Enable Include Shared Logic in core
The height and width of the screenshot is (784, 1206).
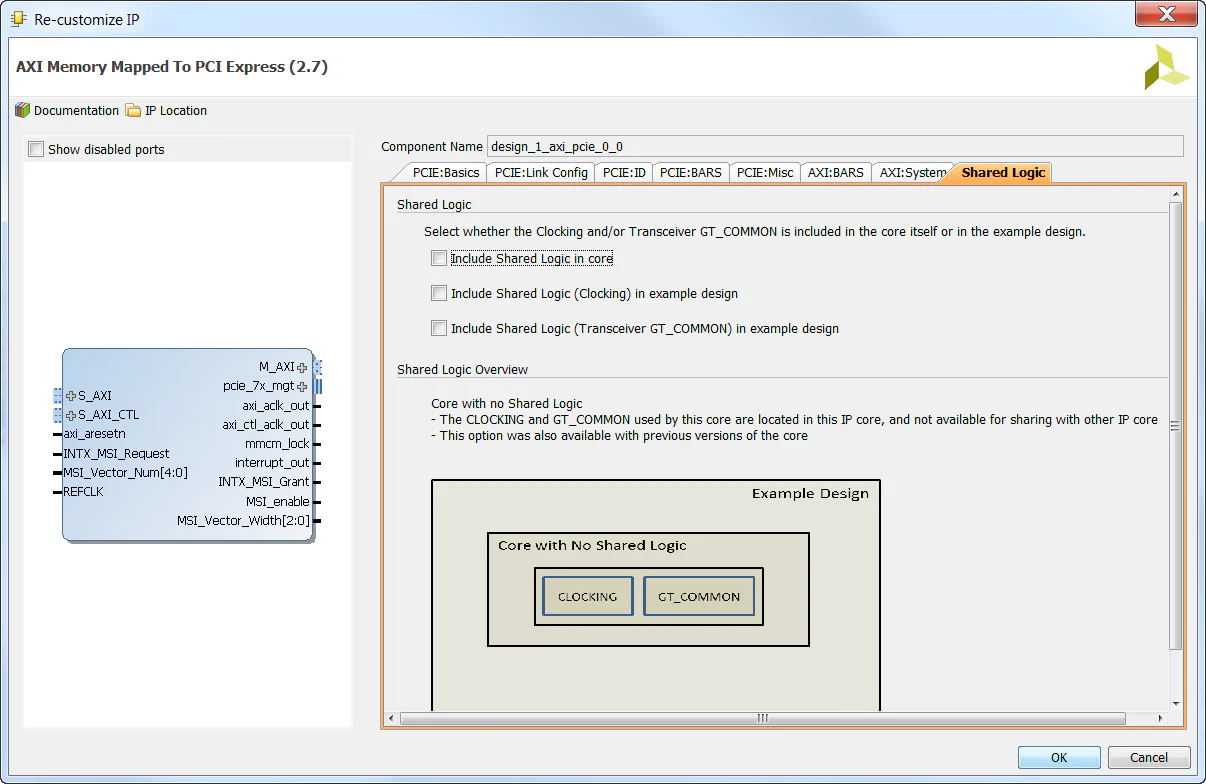pos(438,257)
